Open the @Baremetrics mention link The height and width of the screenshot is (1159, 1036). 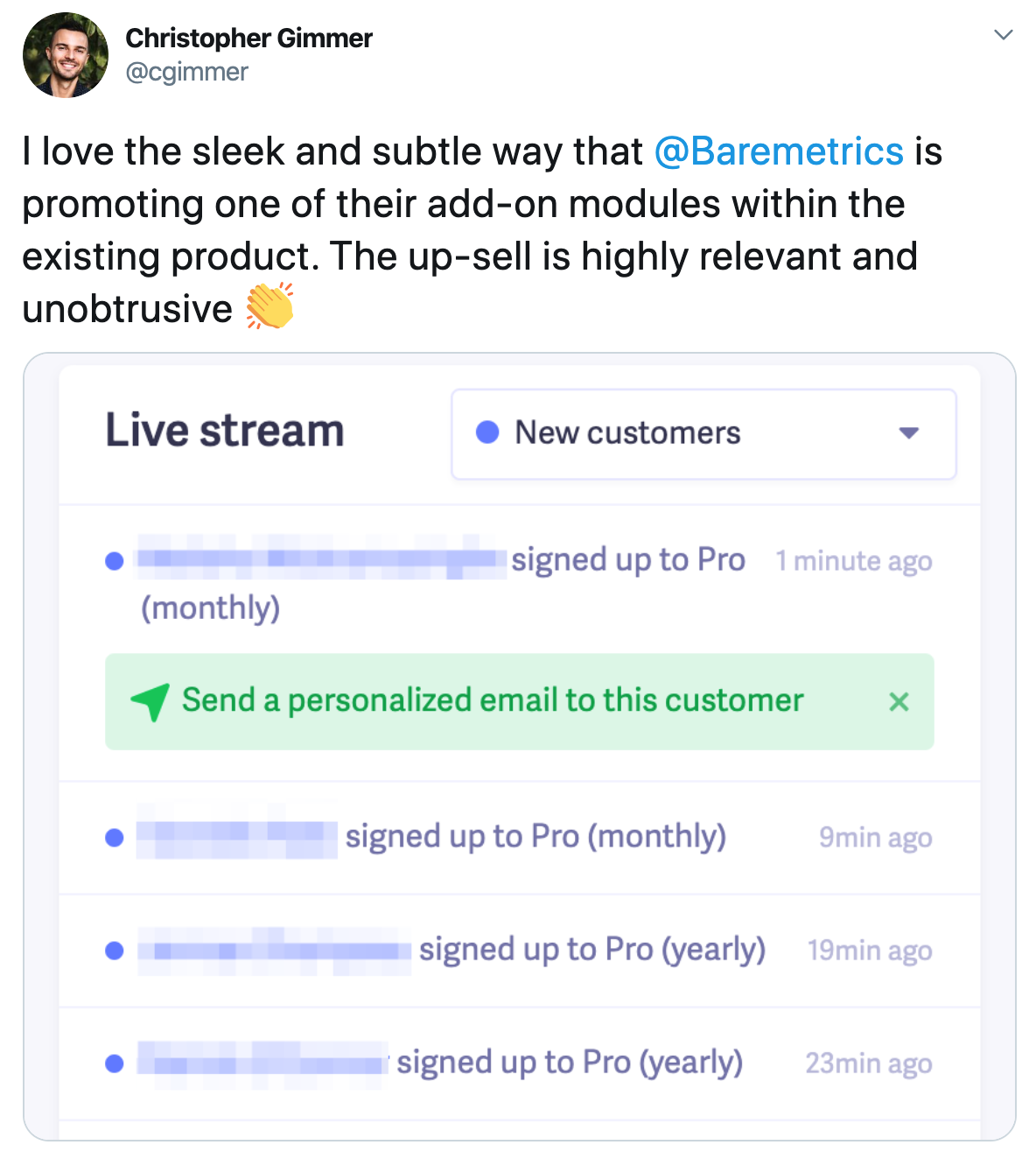(x=779, y=151)
